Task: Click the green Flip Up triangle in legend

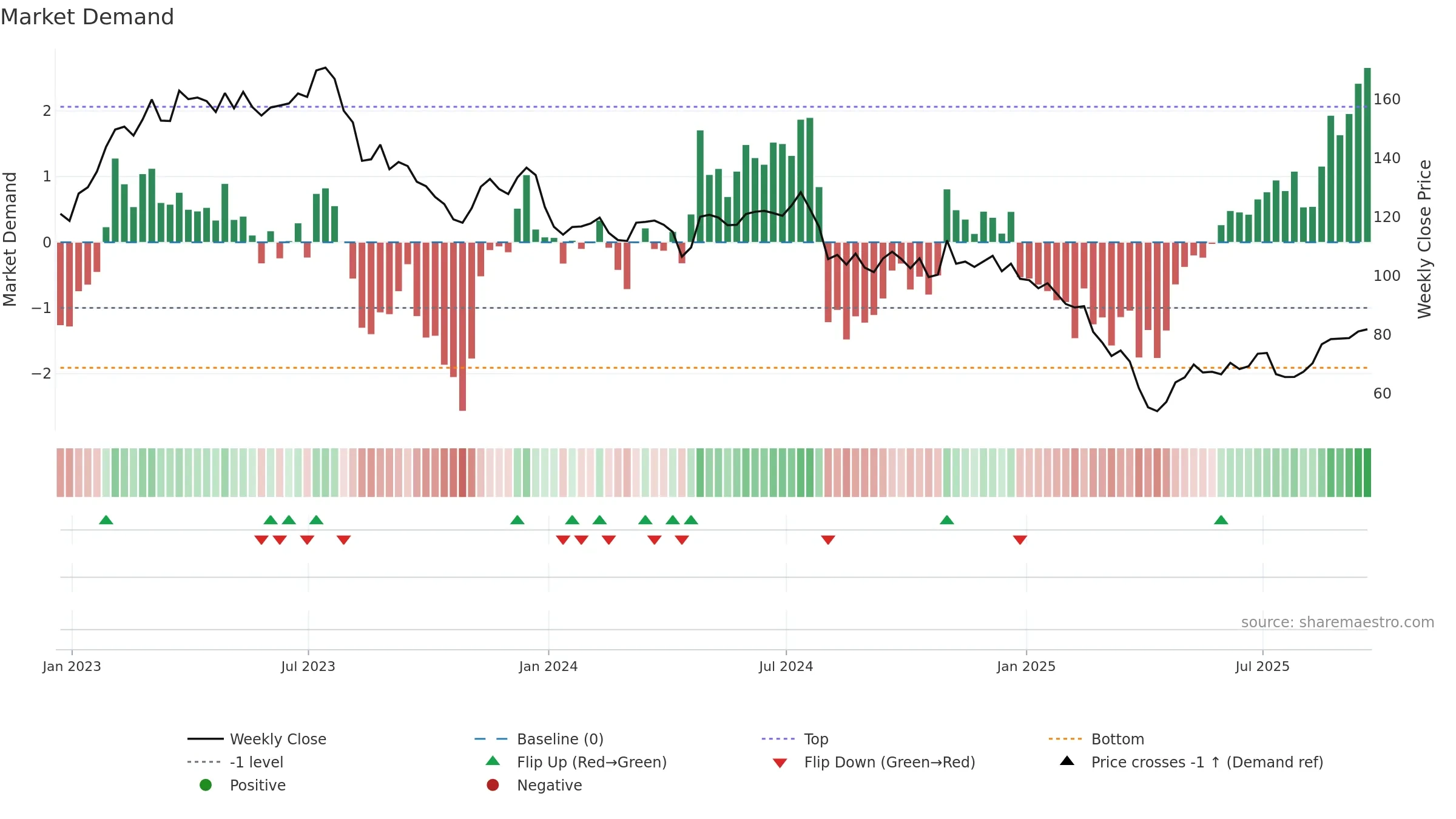Action: (x=493, y=761)
